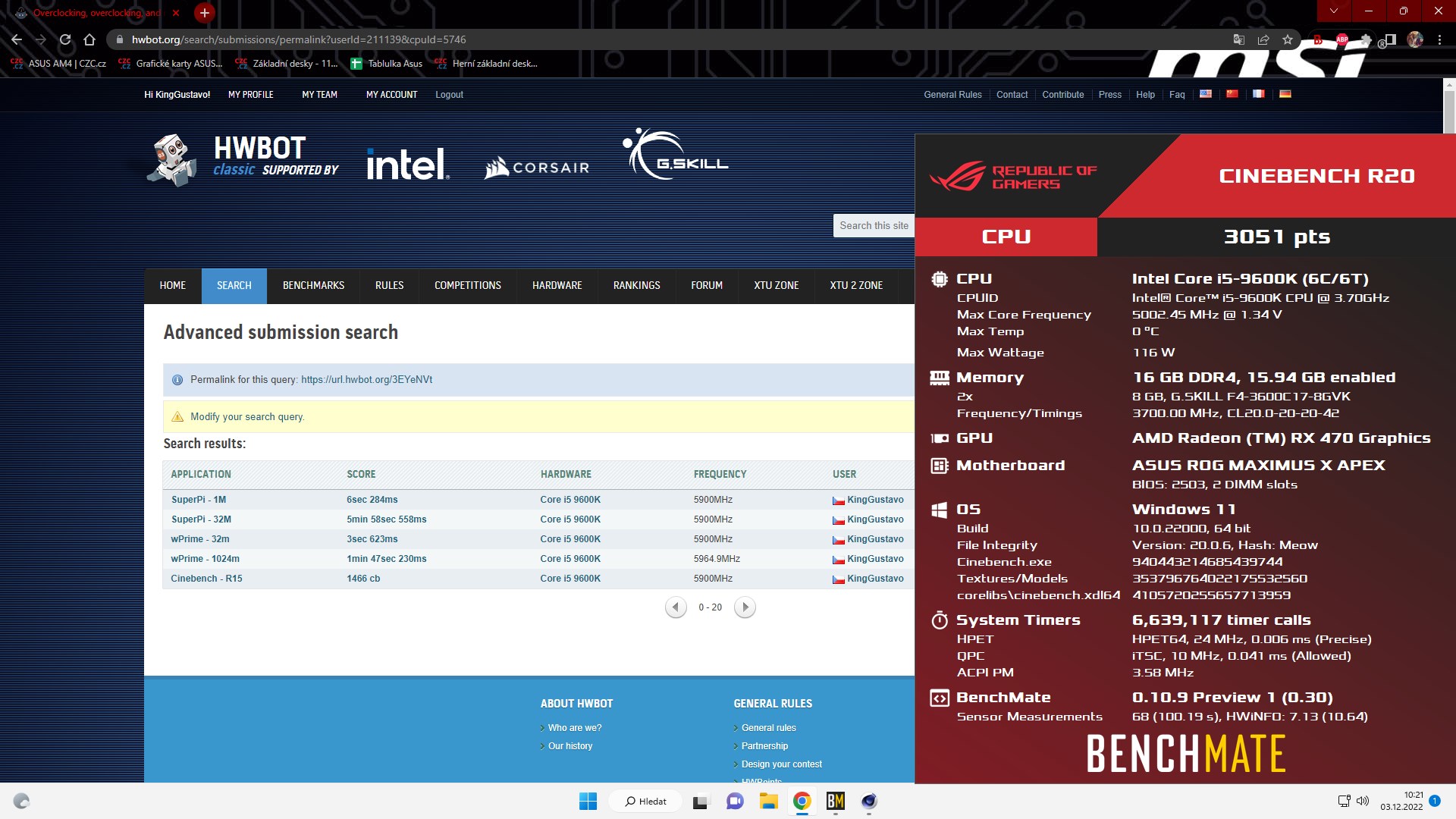Viewport: 1456px width, 819px height.
Task: Open Chrome three-dot menu
Action: pos(1439,39)
